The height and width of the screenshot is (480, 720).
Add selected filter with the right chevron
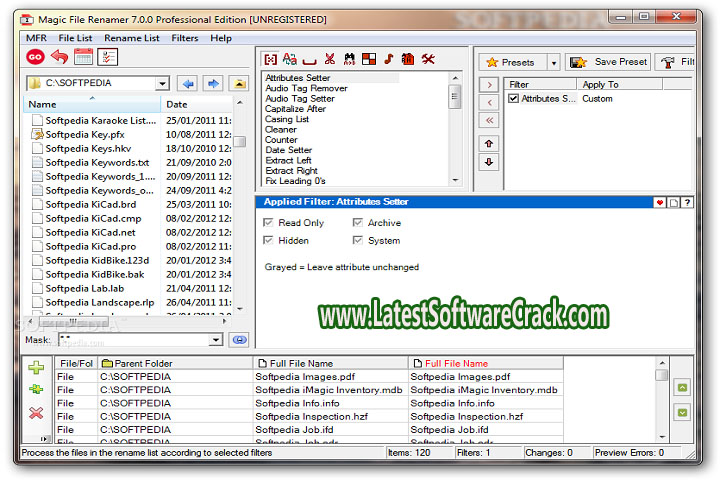coord(489,85)
